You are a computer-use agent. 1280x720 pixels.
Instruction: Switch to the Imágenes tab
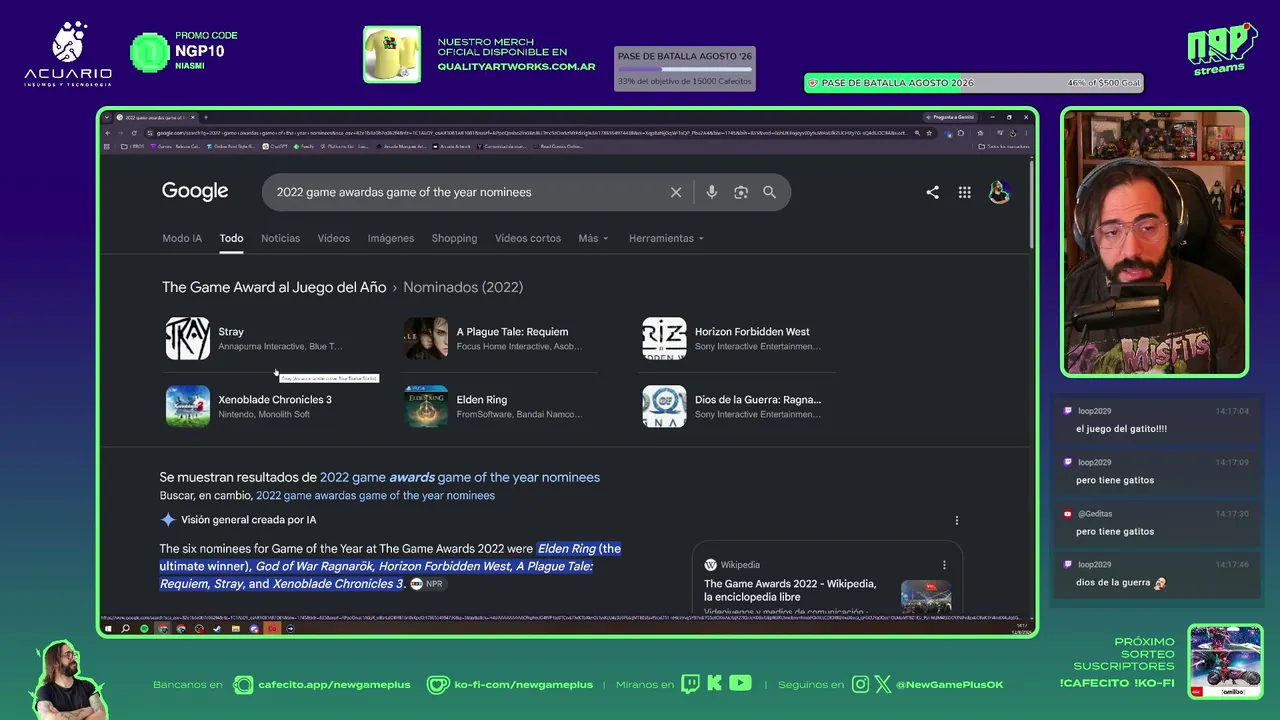tap(391, 238)
